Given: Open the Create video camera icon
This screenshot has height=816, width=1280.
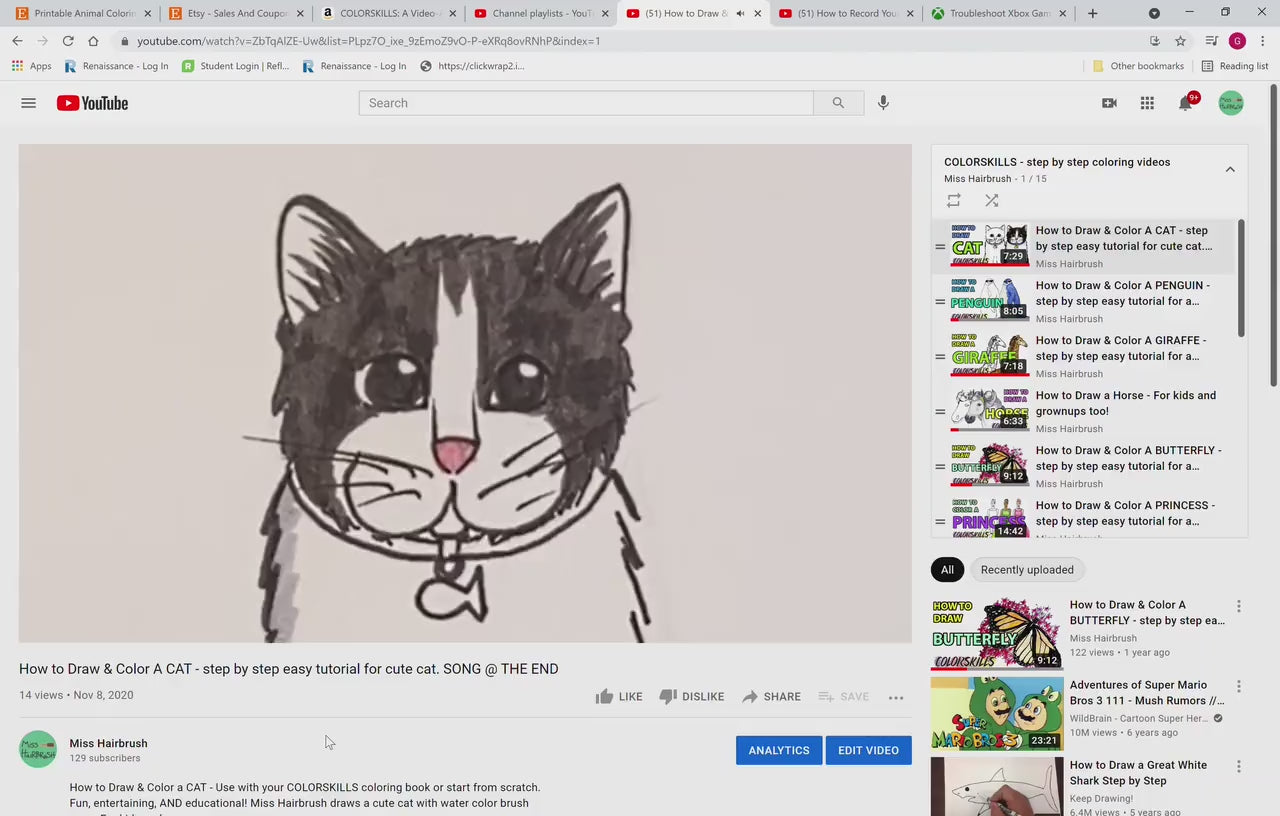Looking at the screenshot, I should (1109, 103).
